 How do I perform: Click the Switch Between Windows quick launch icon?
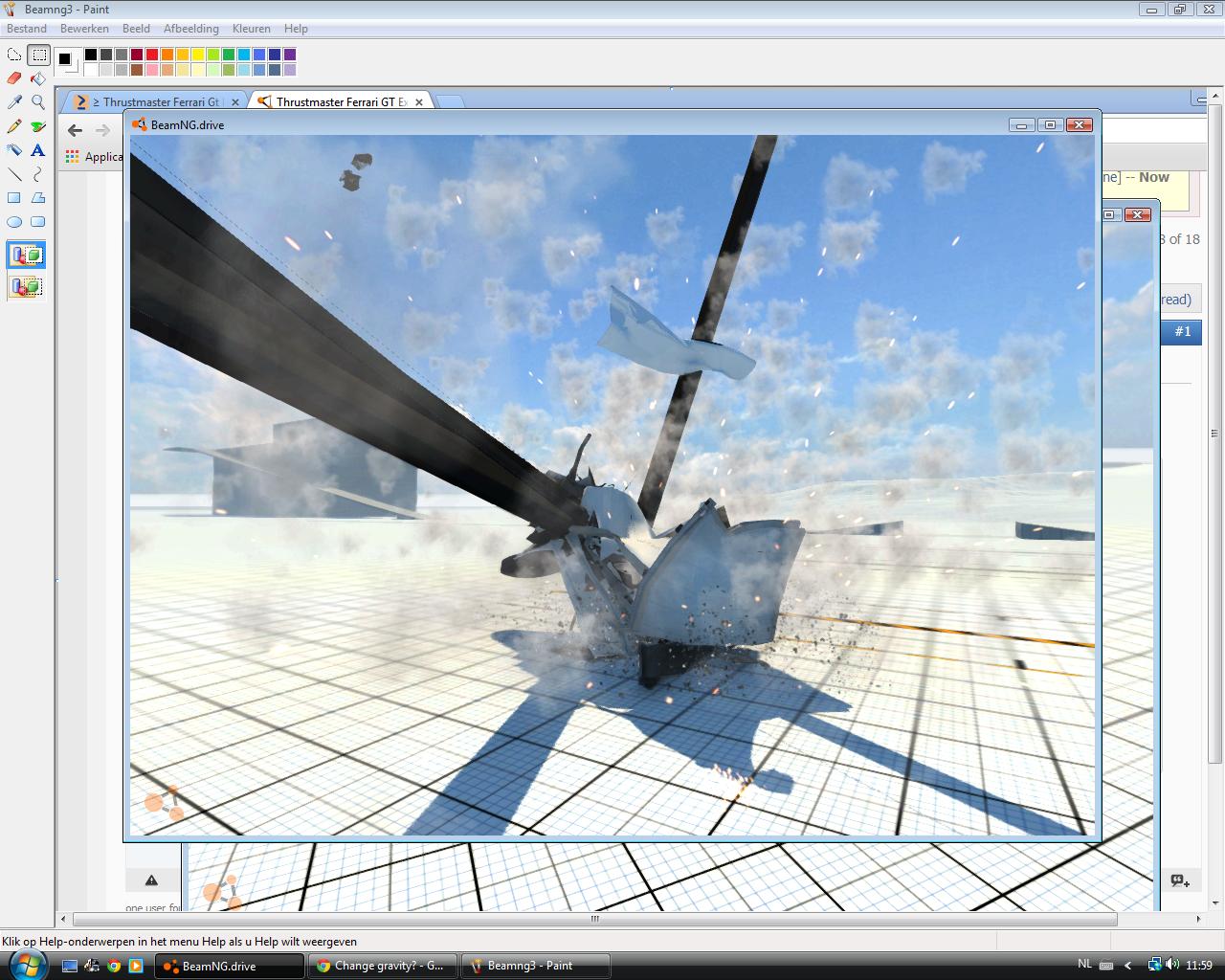92,966
